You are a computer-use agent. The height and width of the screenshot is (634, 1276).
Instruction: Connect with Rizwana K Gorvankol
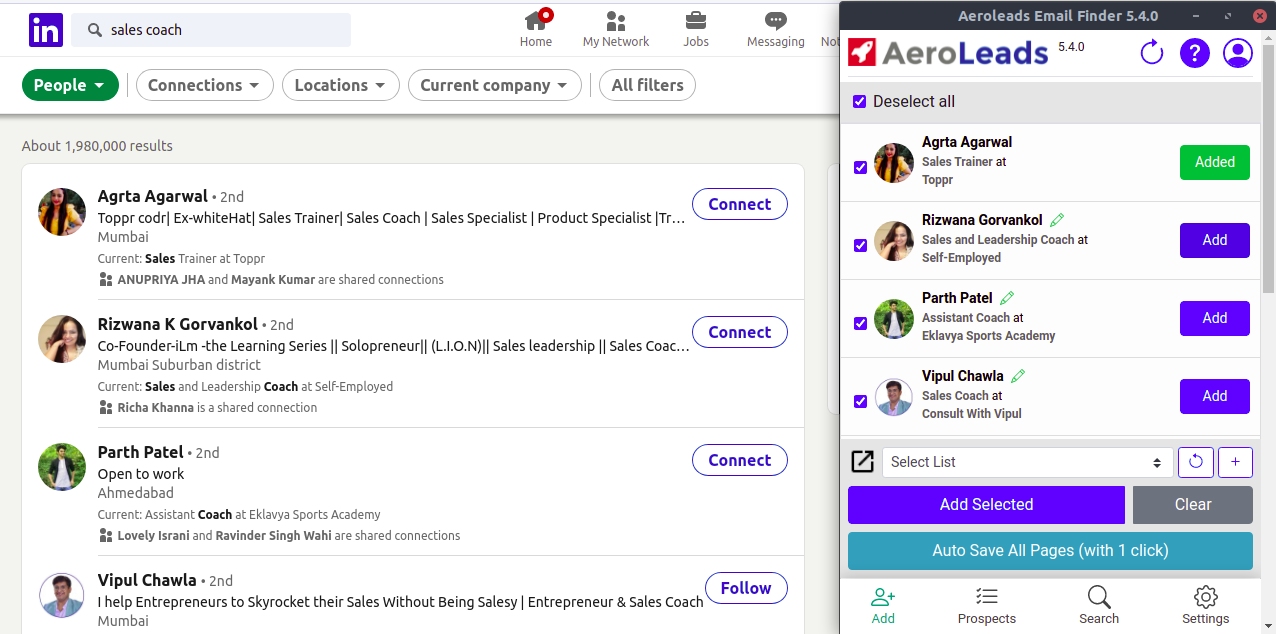point(740,332)
